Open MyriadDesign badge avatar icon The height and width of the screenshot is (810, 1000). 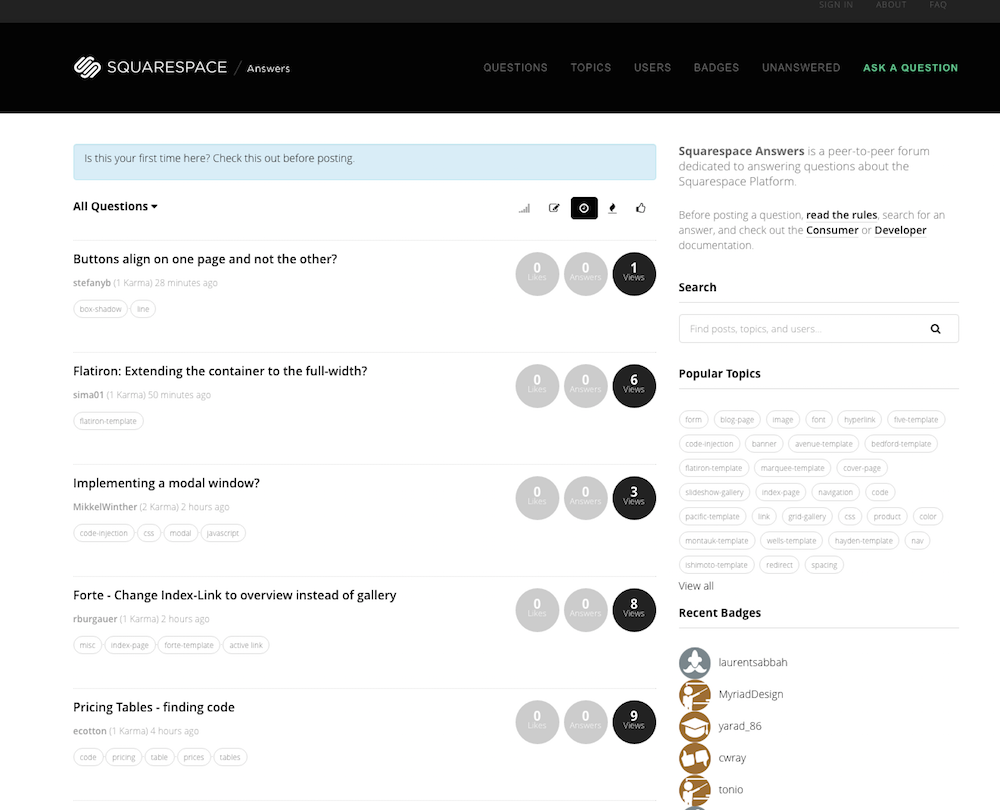695,694
